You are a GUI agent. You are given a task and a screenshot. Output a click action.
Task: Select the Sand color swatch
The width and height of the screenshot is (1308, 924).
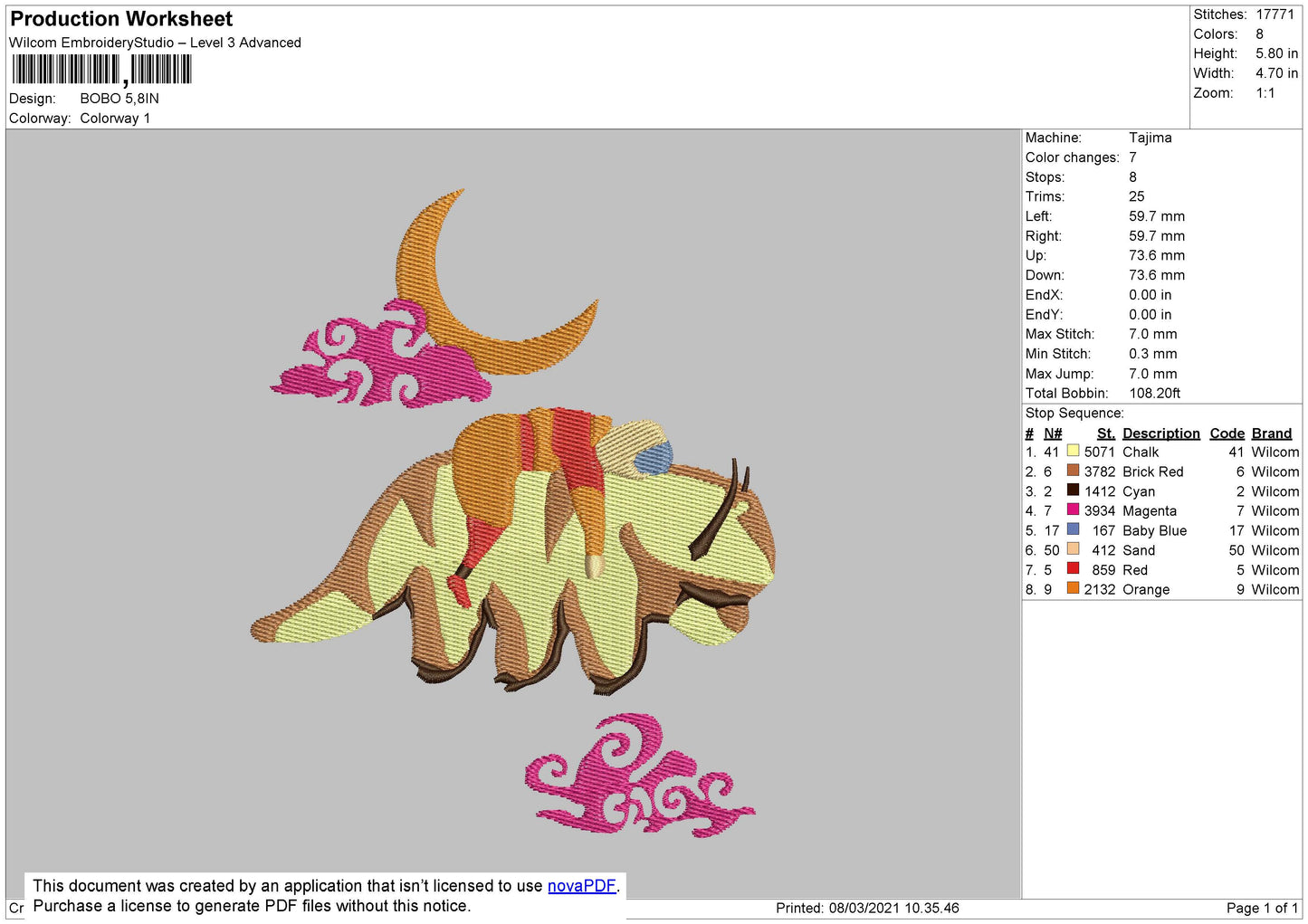(x=1073, y=549)
